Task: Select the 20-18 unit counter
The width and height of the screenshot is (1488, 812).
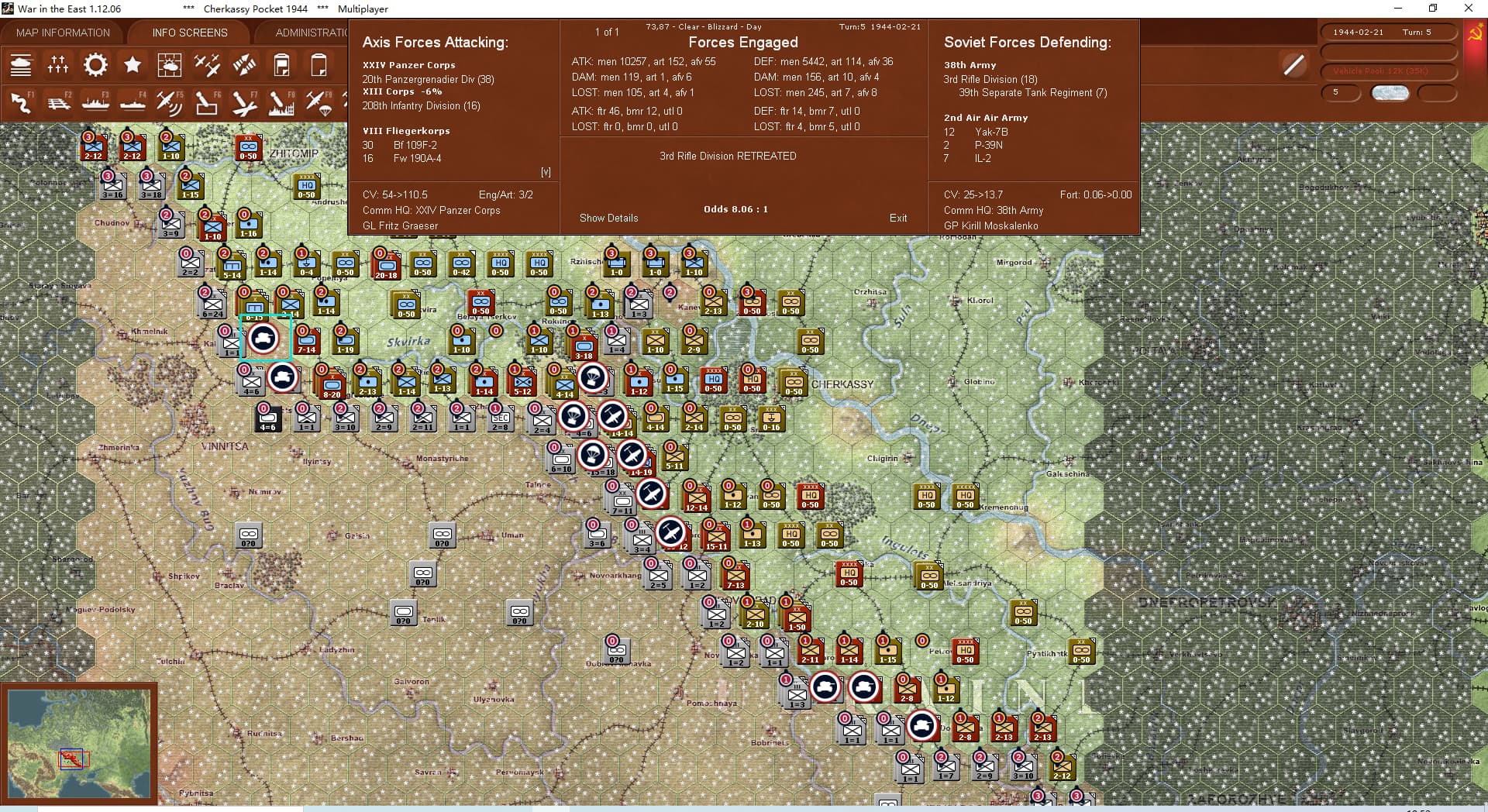Action: (386, 265)
